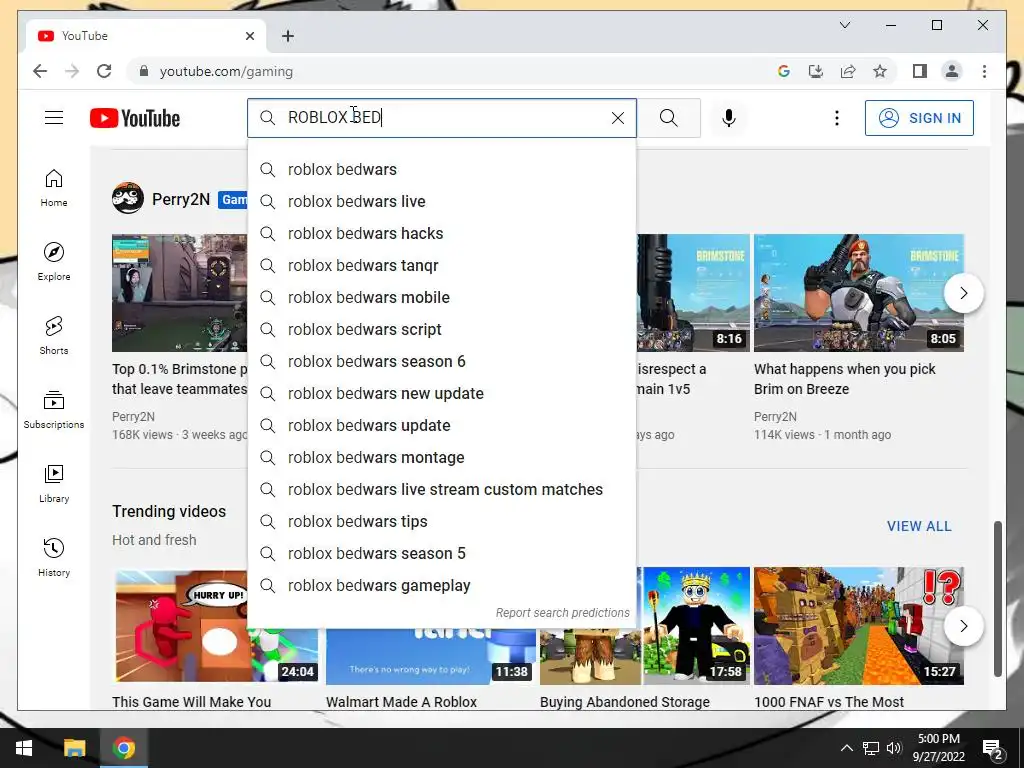Close the YouTube tab
This screenshot has width=1024, height=768.
(249, 36)
